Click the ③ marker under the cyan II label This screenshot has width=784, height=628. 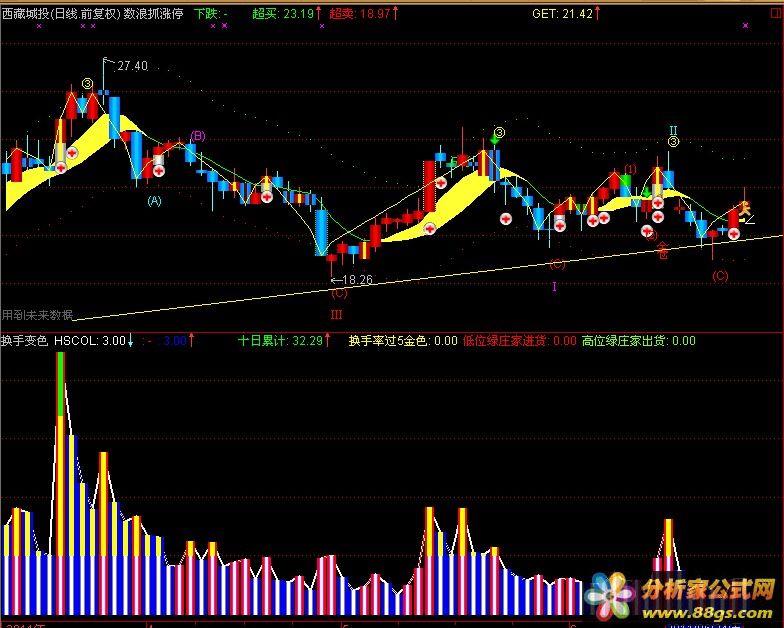(x=673, y=142)
